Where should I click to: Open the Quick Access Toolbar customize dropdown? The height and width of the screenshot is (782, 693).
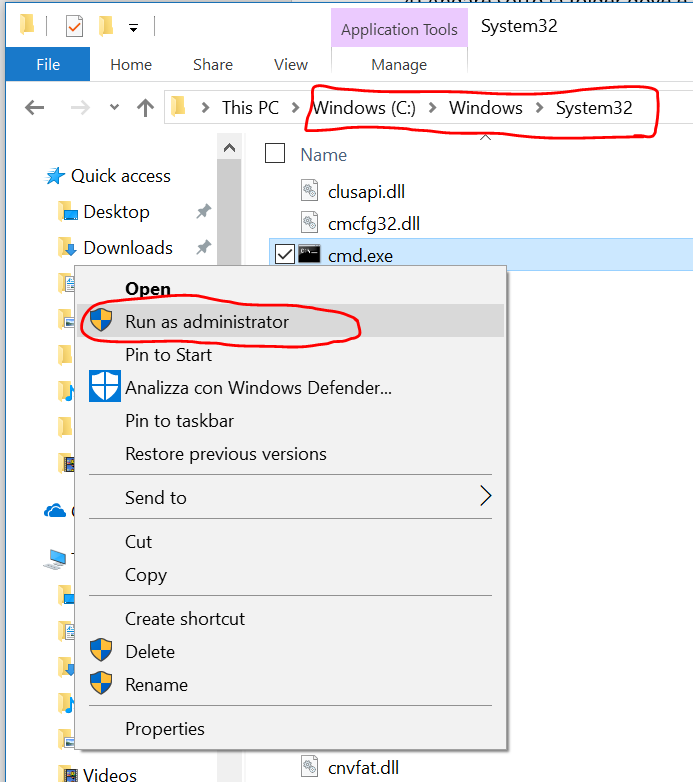tap(133, 27)
